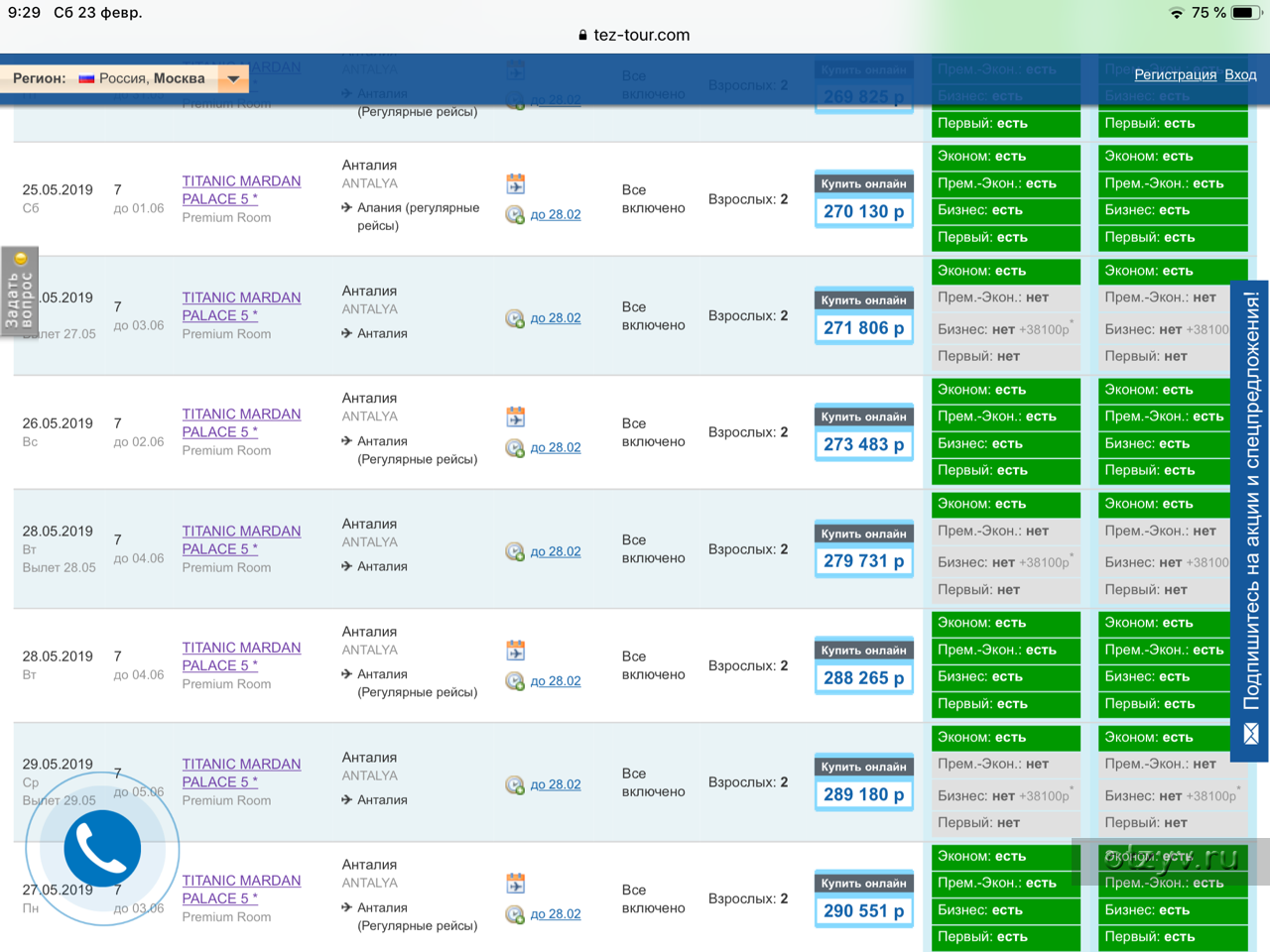Image resolution: width=1270 pixels, height=952 pixels.
Task: Buy online the 271 806 р tour
Action: point(863,316)
